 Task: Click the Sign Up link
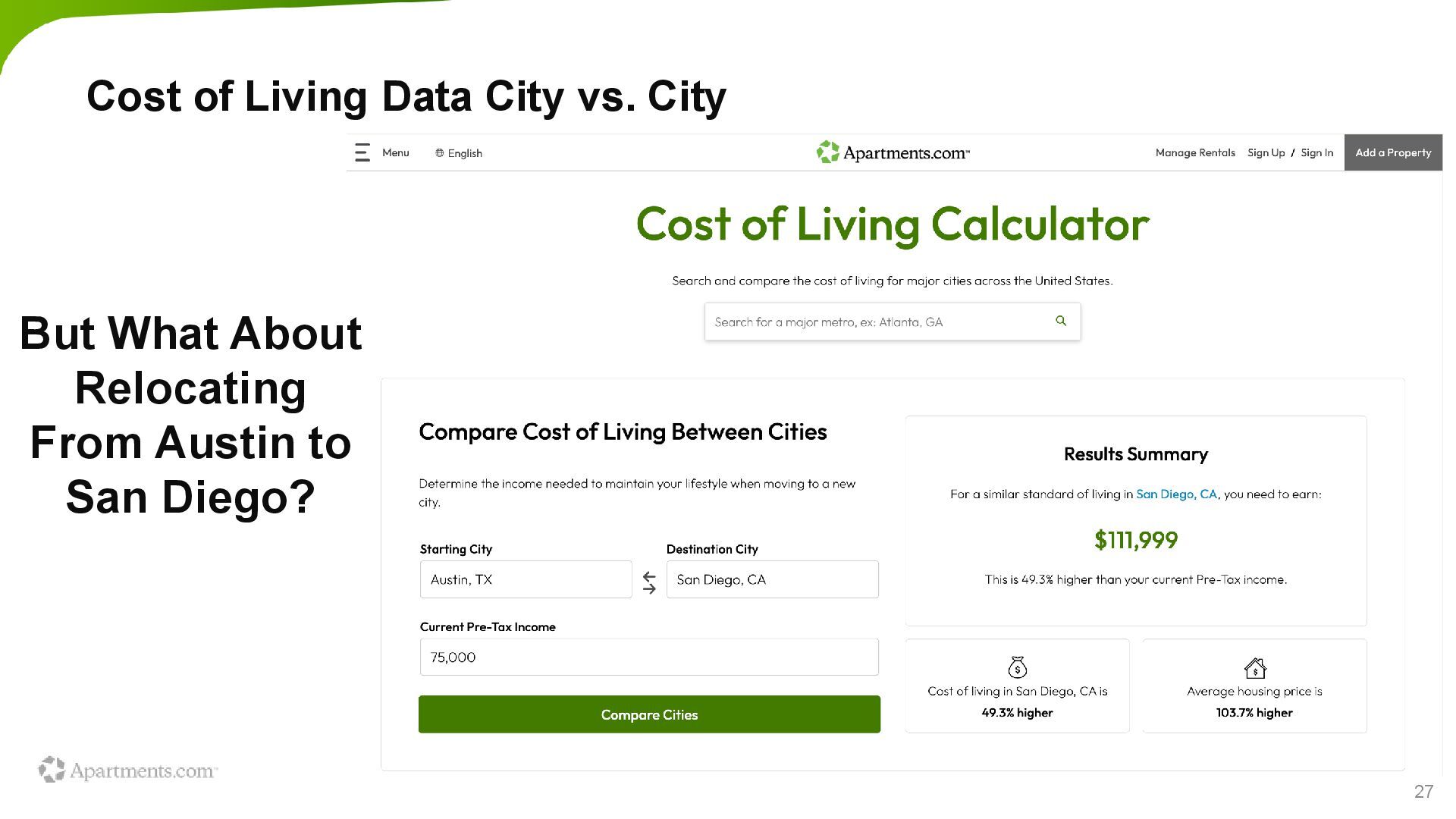coord(1266,152)
